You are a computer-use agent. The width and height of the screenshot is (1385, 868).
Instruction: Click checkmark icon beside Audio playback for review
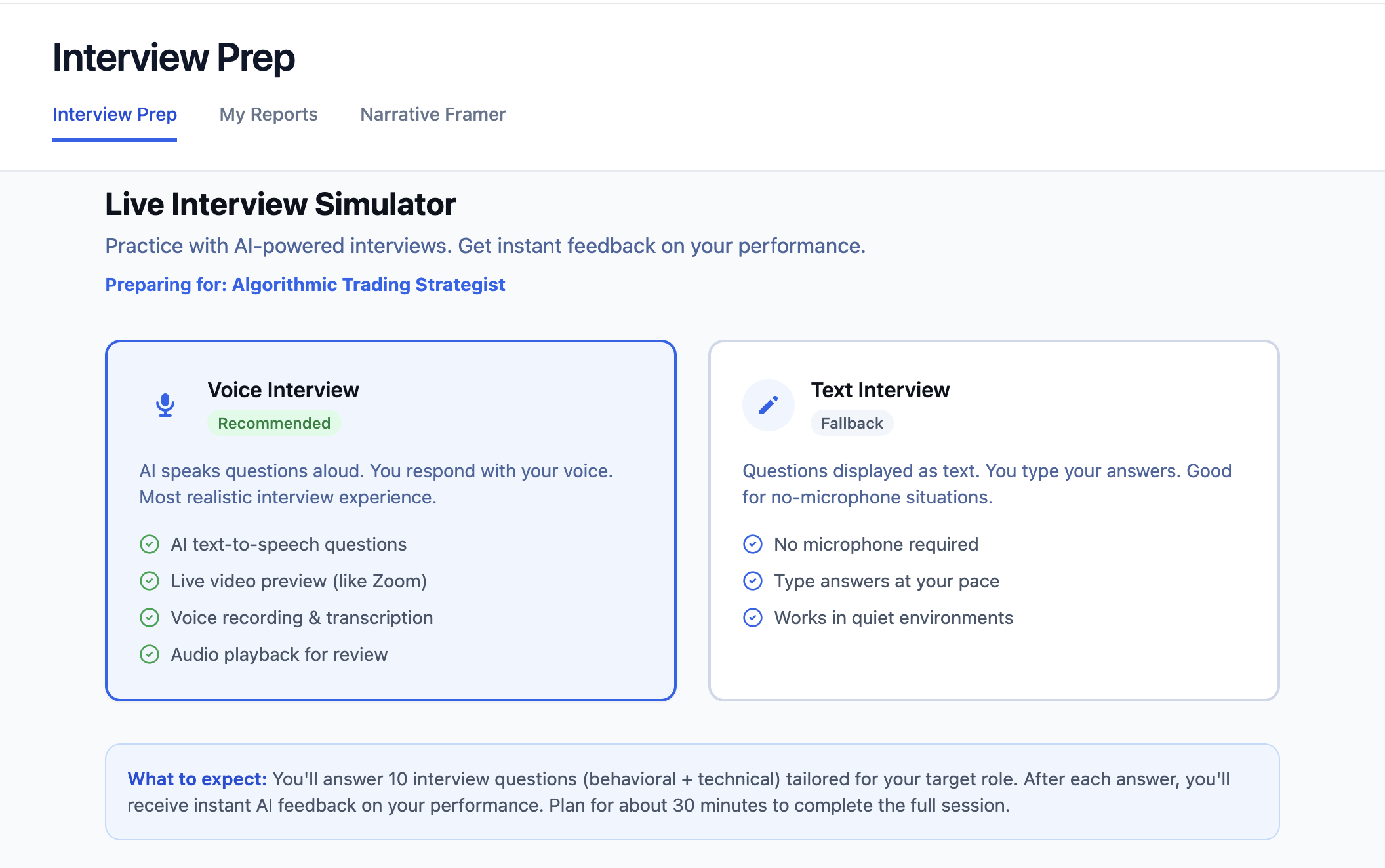[x=150, y=654]
